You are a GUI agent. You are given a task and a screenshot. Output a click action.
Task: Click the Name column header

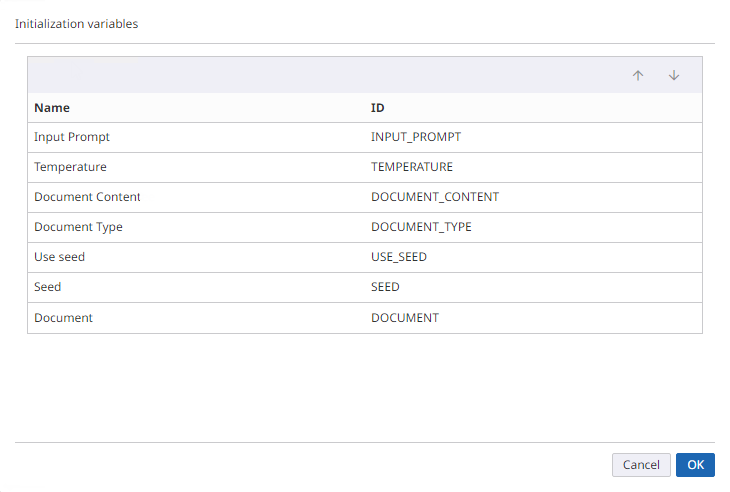[x=52, y=108]
